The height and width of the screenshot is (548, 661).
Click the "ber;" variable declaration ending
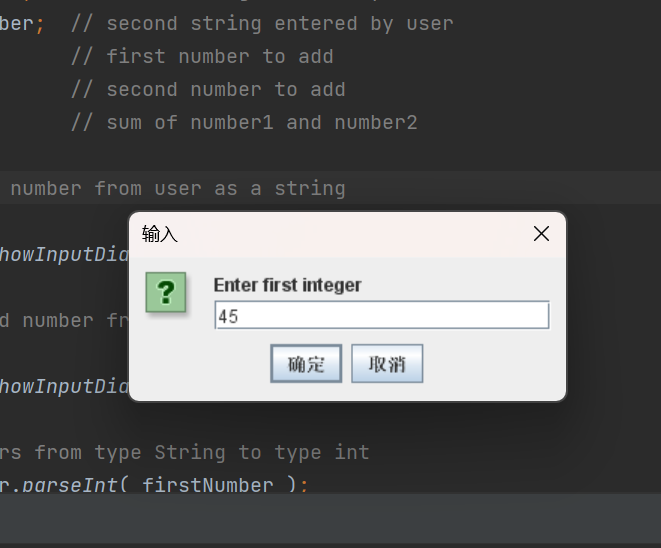pyautogui.click(x=20, y=22)
